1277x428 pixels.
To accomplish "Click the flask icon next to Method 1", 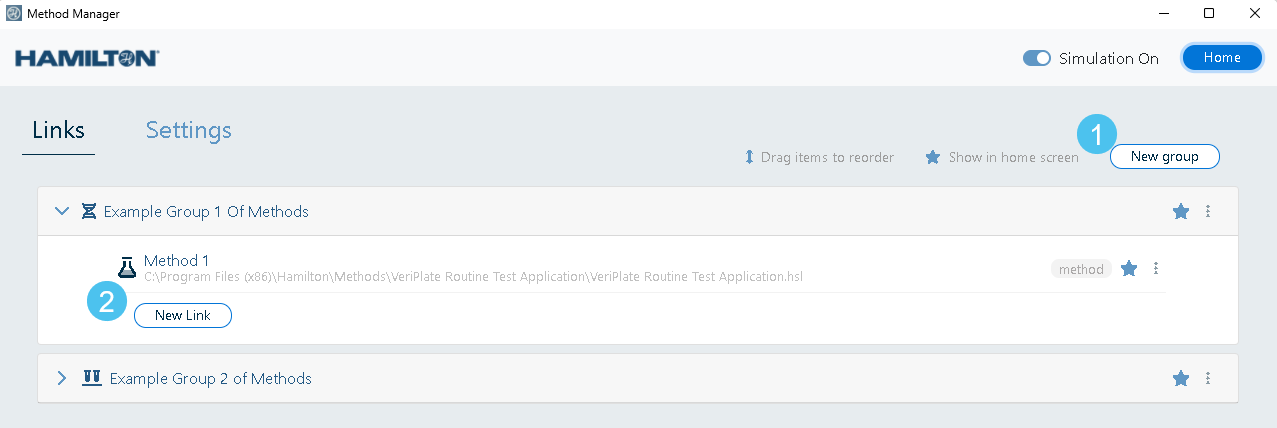I will click(126, 267).
